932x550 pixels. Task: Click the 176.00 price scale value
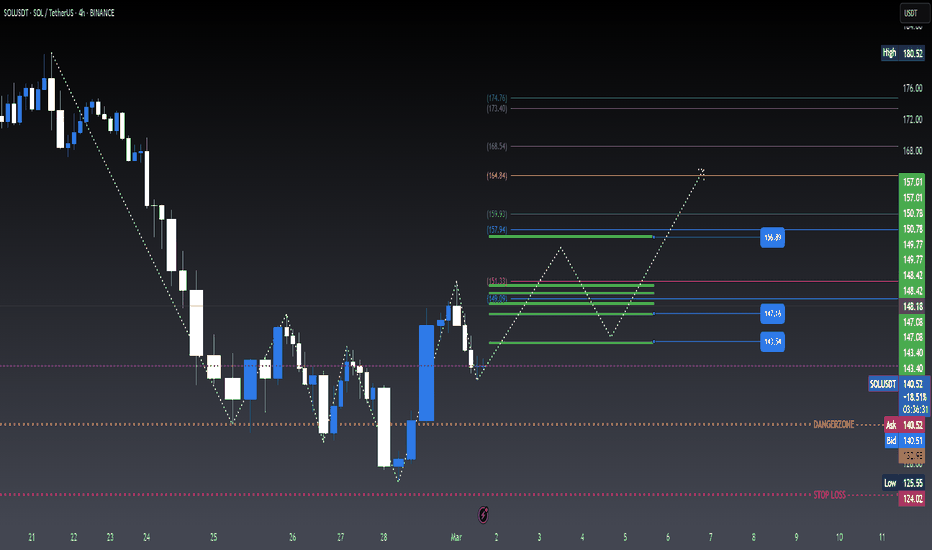click(912, 88)
